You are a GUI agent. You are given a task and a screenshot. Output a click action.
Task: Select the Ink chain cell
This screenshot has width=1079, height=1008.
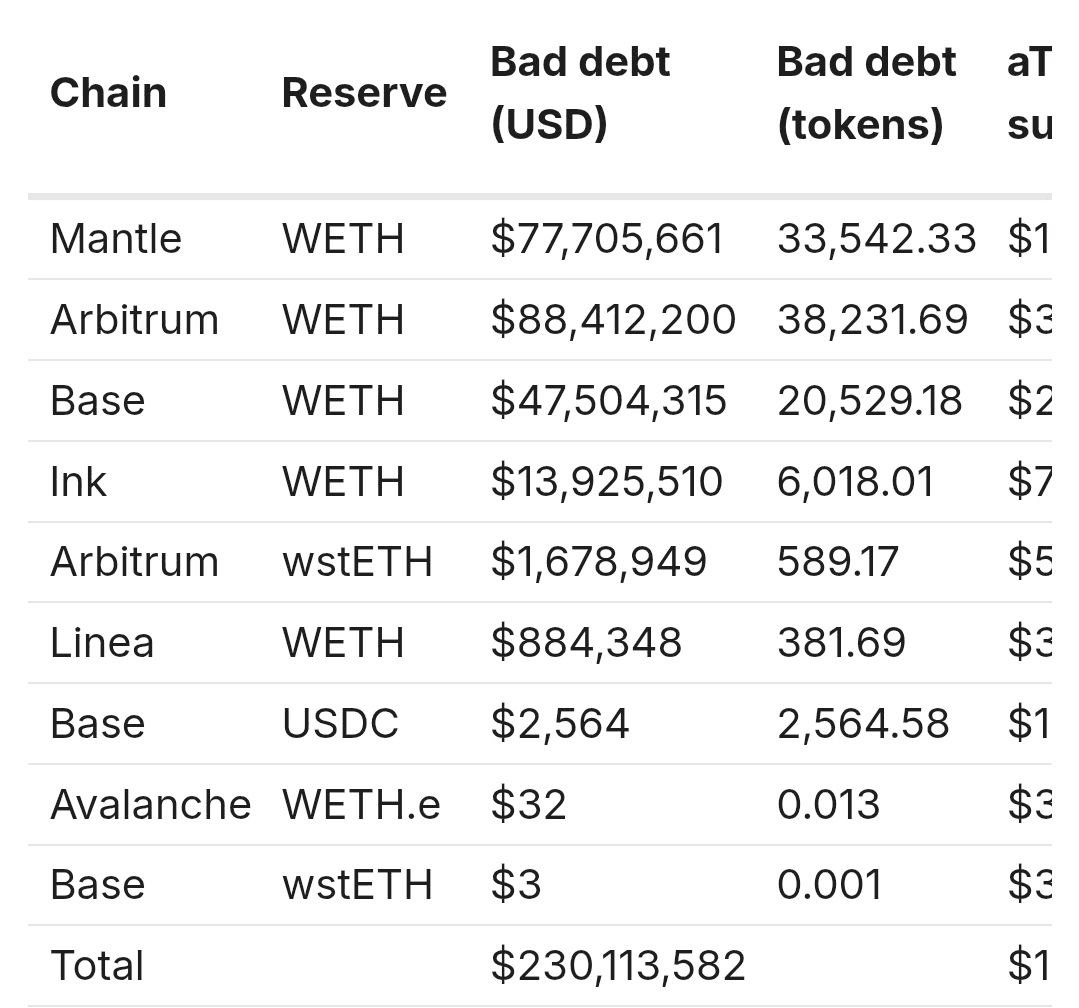coord(78,482)
